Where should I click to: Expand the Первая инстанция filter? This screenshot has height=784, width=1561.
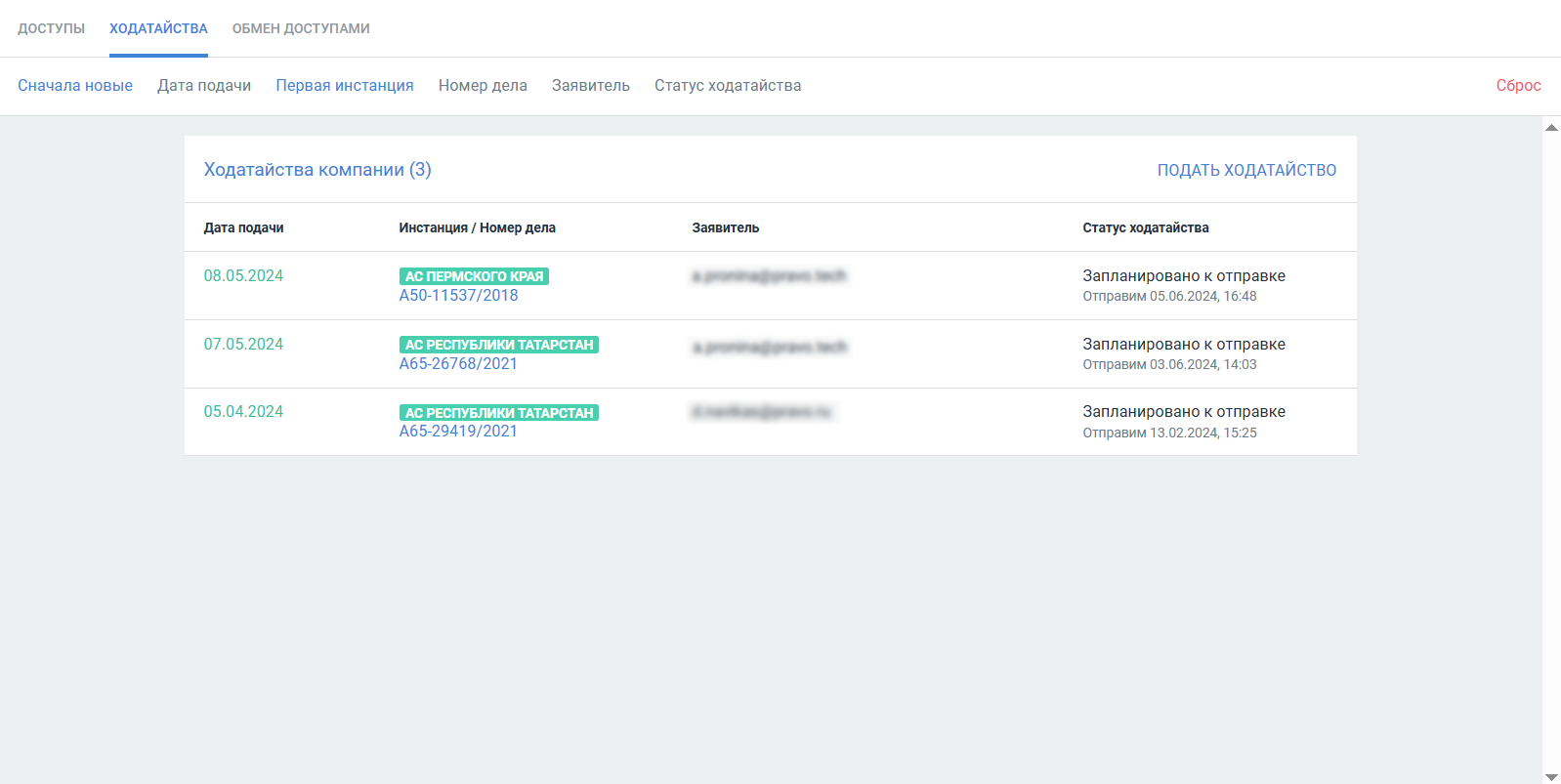(345, 86)
